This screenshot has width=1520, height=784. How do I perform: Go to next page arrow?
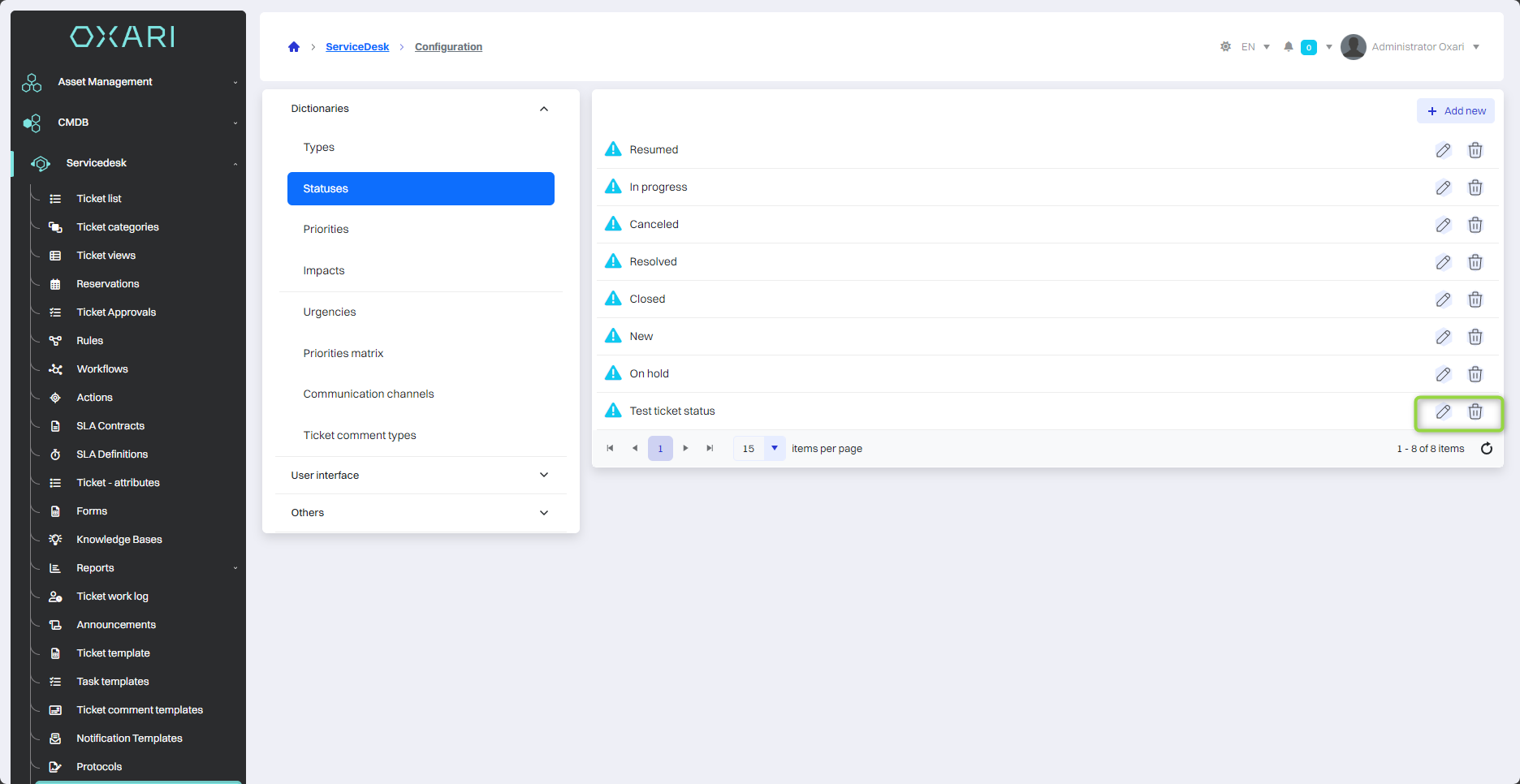pos(685,449)
